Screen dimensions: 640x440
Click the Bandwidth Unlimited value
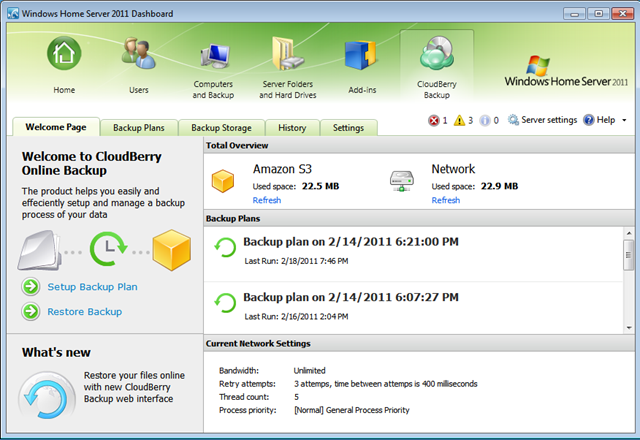coord(309,371)
